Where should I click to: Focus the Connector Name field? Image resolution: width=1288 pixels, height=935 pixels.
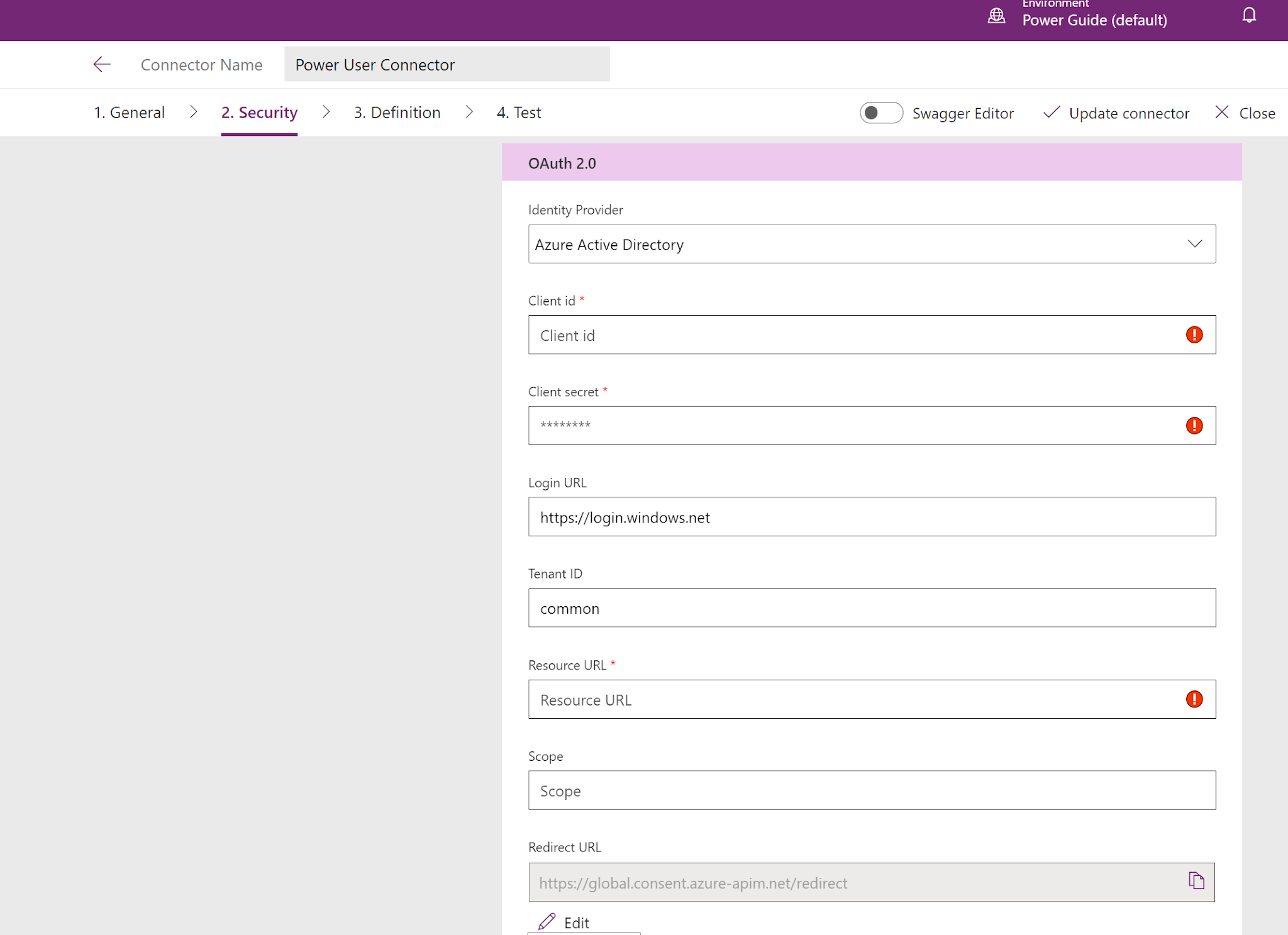(447, 64)
